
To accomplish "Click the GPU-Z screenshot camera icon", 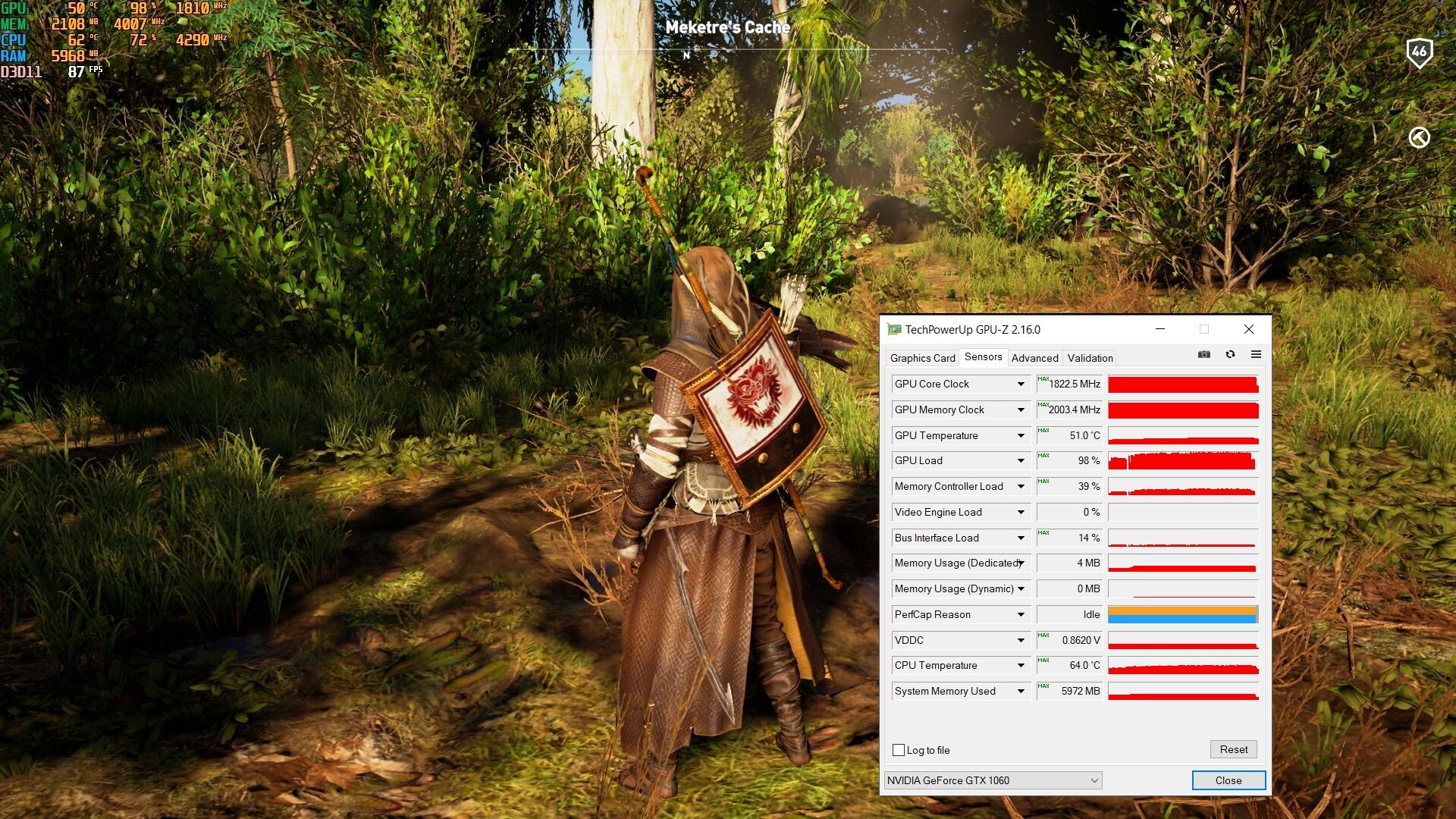I will click(x=1203, y=354).
